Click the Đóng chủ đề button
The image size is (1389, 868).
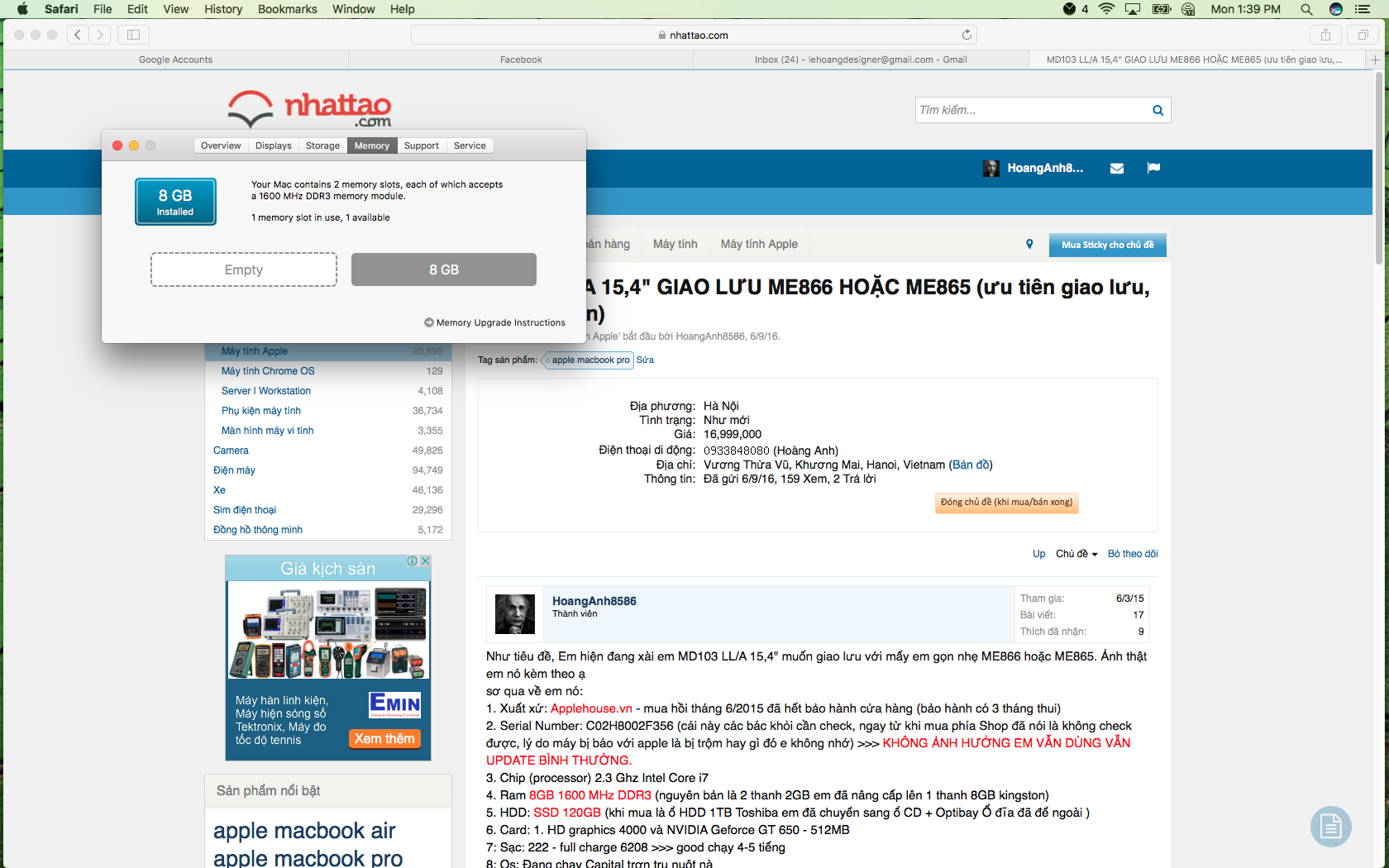point(1006,503)
